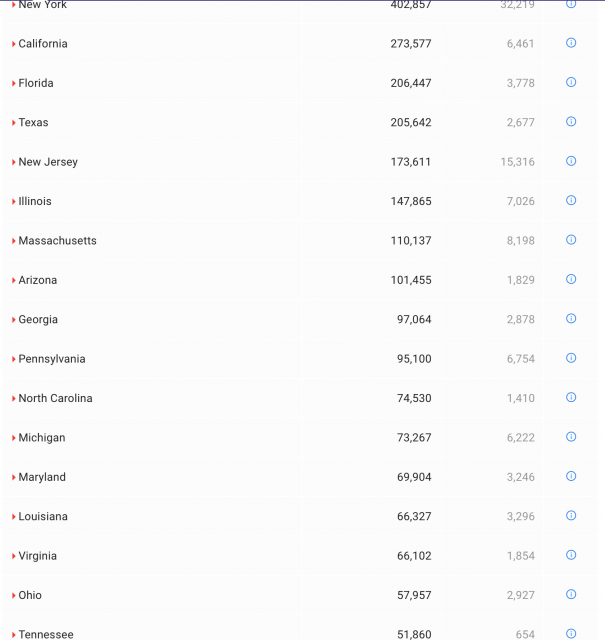Click the Tennessee state name

click(46, 635)
